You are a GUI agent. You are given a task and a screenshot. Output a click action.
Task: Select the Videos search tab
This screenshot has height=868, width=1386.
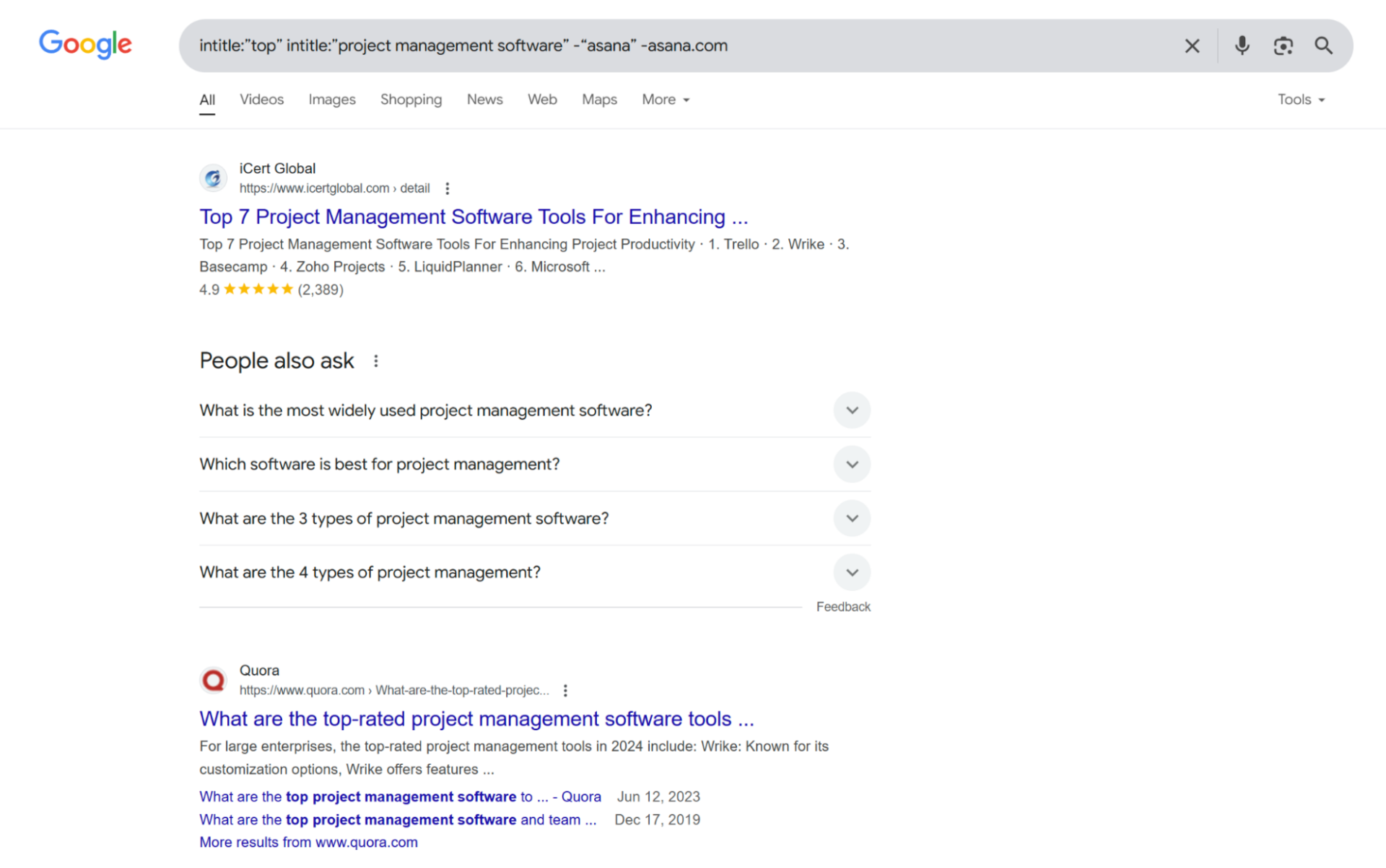tap(260, 99)
